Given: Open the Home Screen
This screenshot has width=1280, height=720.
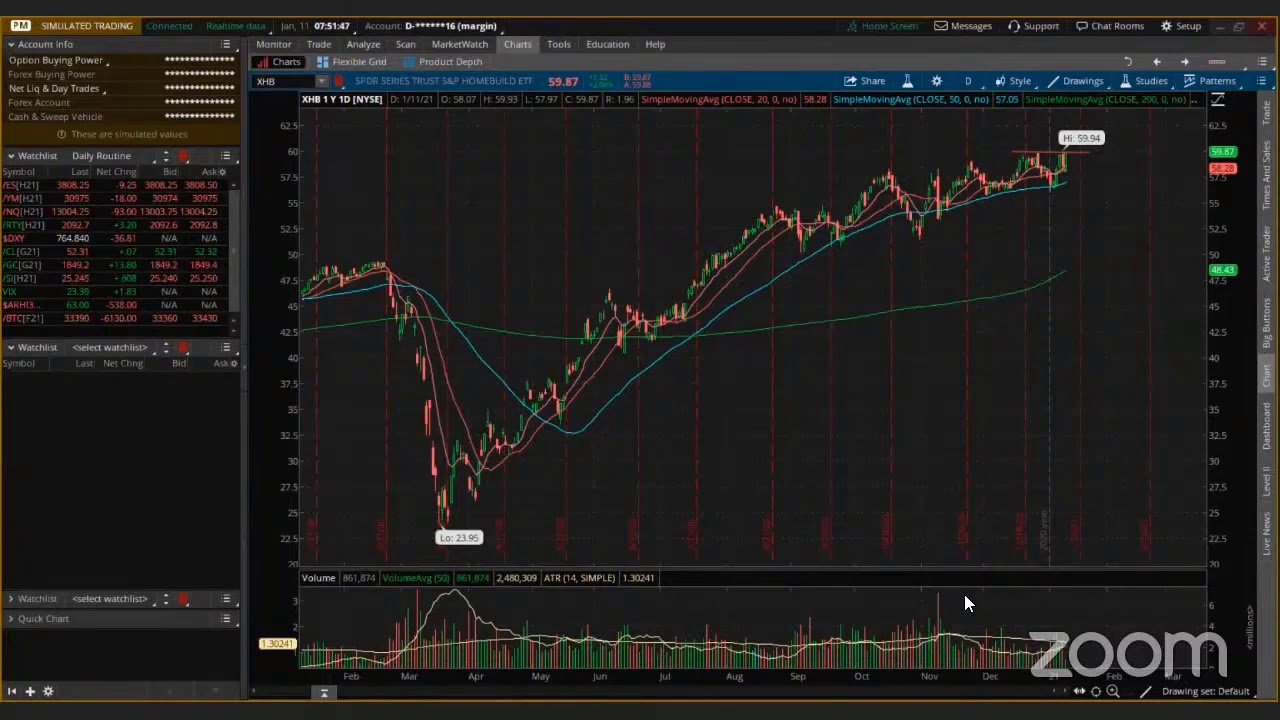Looking at the screenshot, I should click(881, 26).
